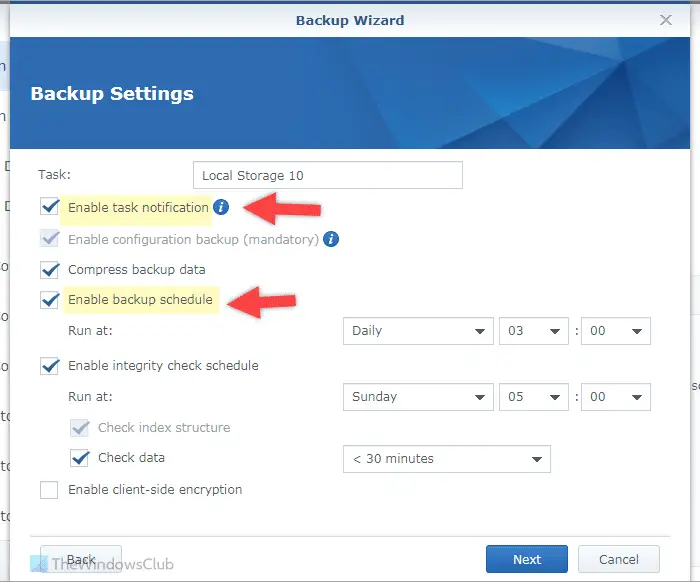Click the info icon beside configuration backup
Viewport: 700px width, 582px height.
[331, 239]
